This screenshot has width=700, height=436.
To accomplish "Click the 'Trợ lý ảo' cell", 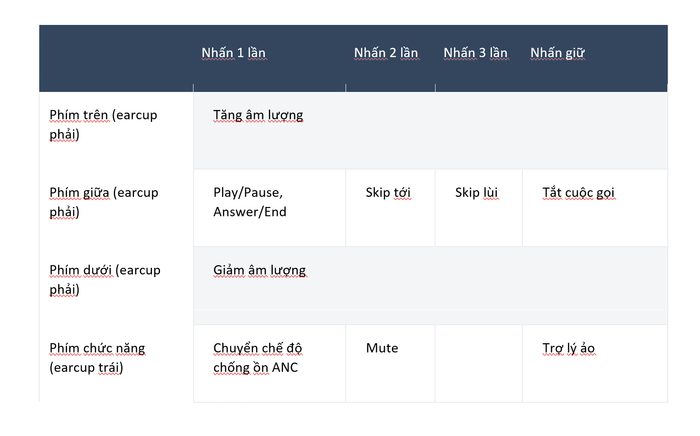I will click(569, 348).
